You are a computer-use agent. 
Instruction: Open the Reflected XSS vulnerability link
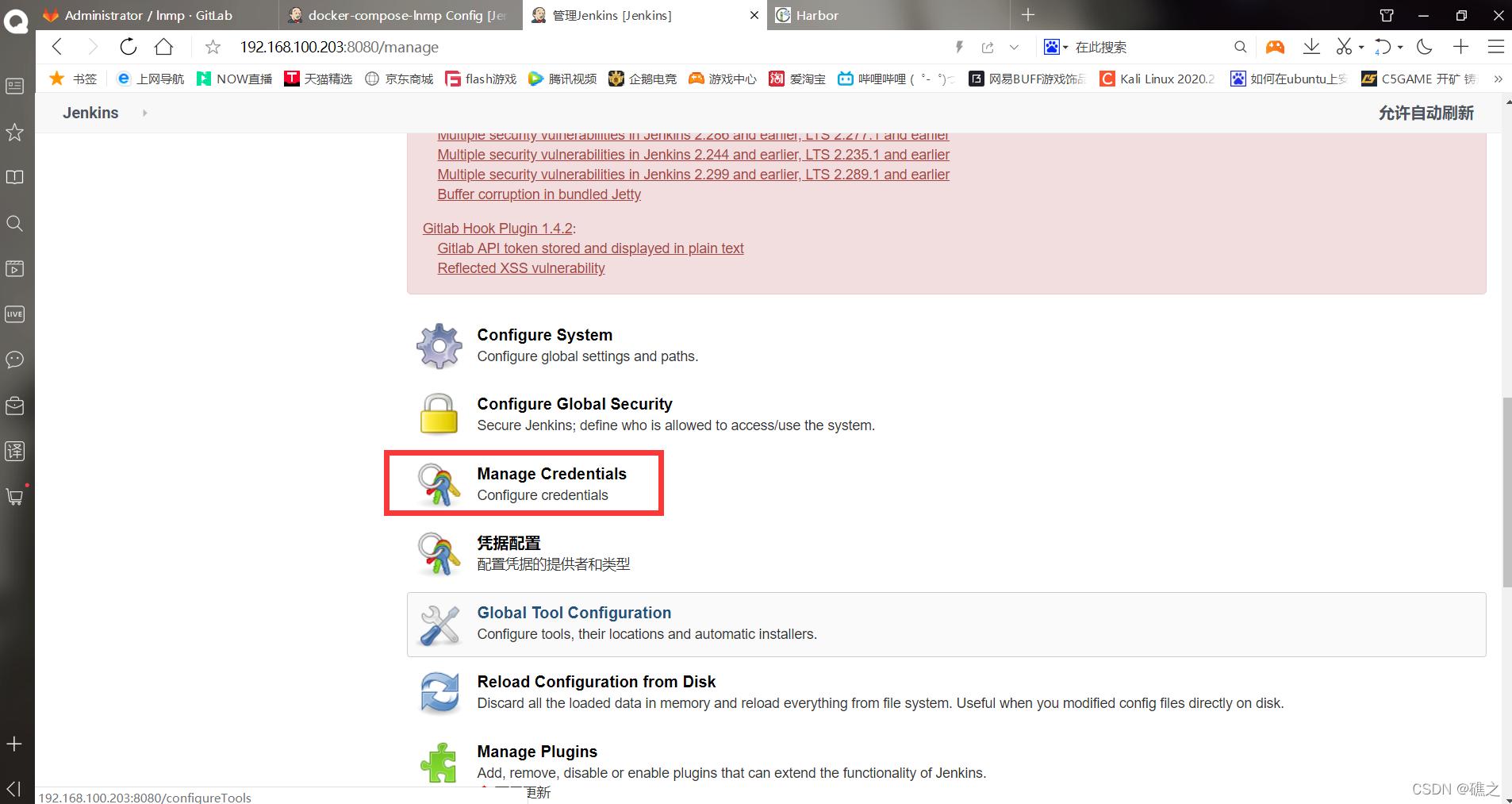tap(521, 268)
